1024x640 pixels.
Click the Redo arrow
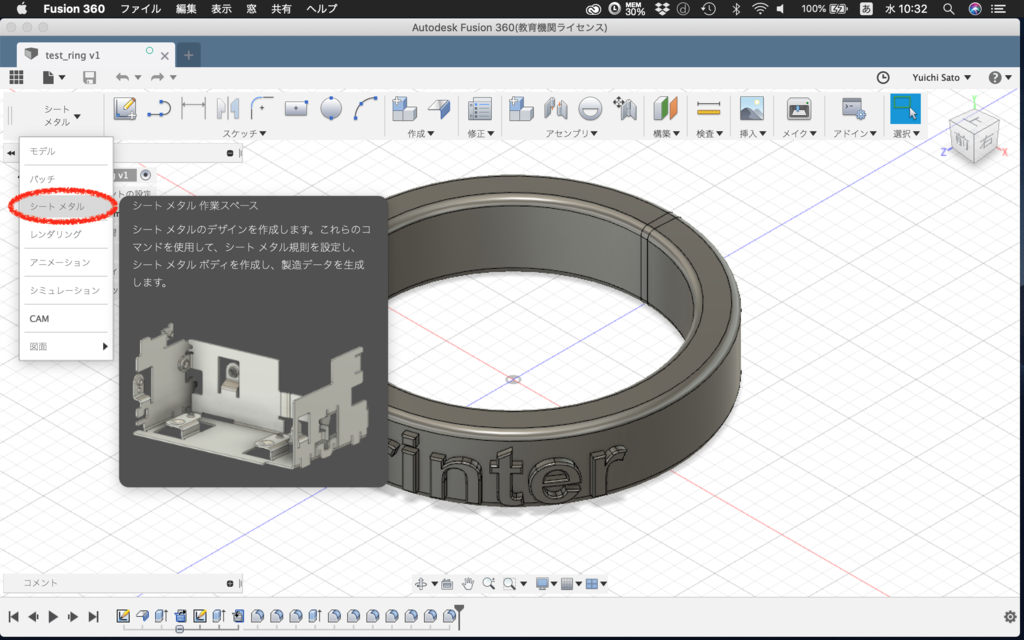click(157, 77)
